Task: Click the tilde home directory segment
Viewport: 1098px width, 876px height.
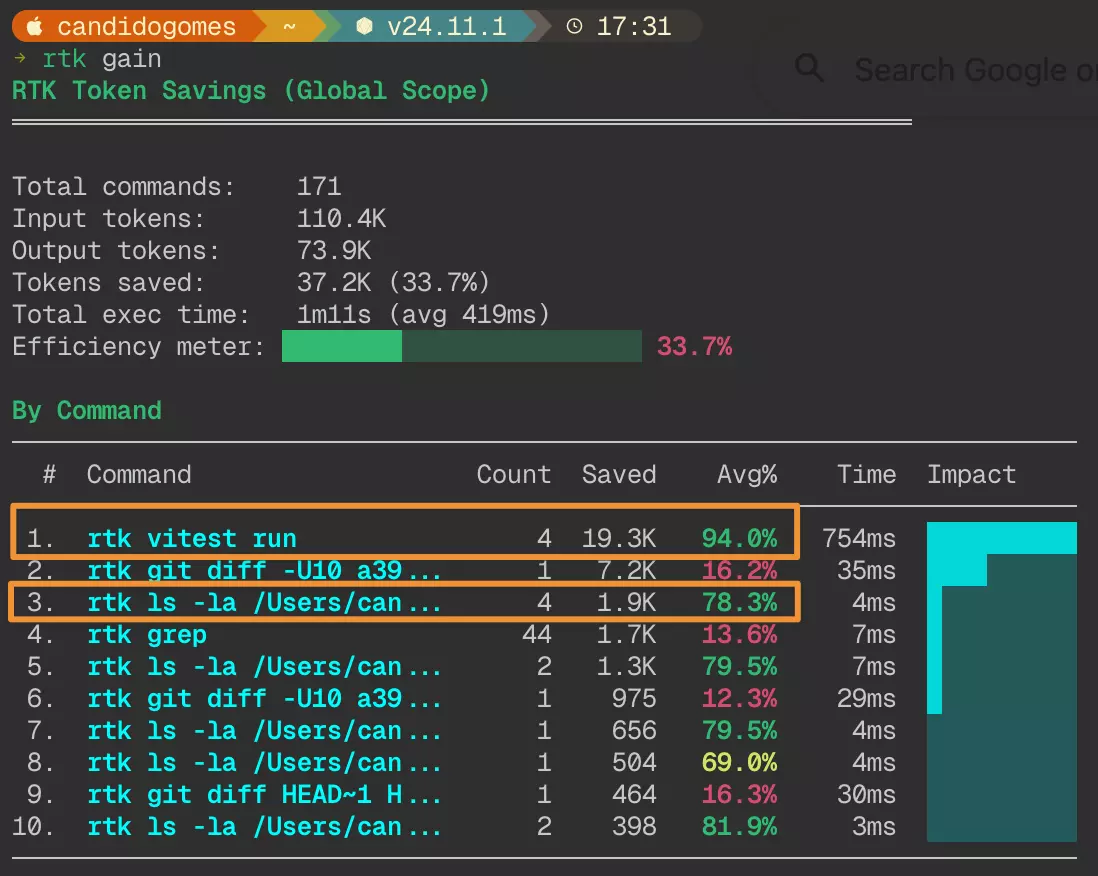Action: coord(289,27)
